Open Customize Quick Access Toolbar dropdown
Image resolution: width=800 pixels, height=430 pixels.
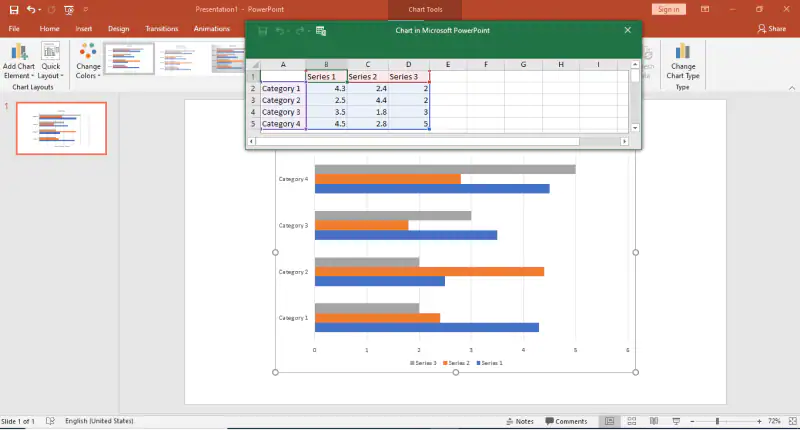[x=86, y=10]
